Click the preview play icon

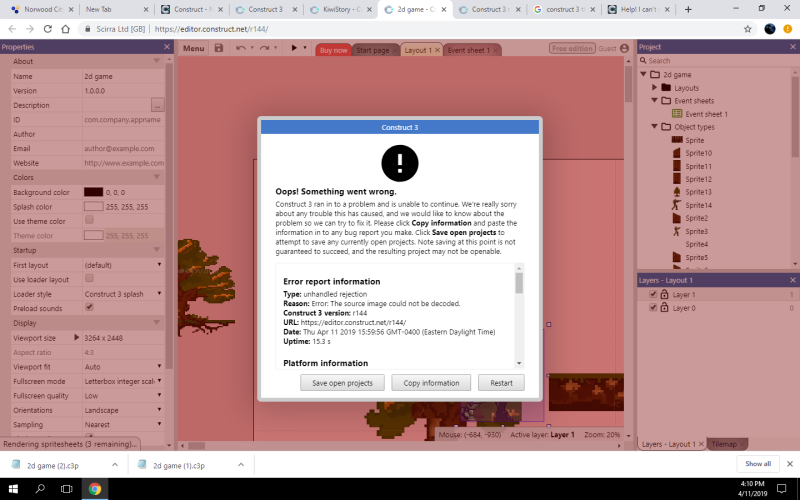294,48
